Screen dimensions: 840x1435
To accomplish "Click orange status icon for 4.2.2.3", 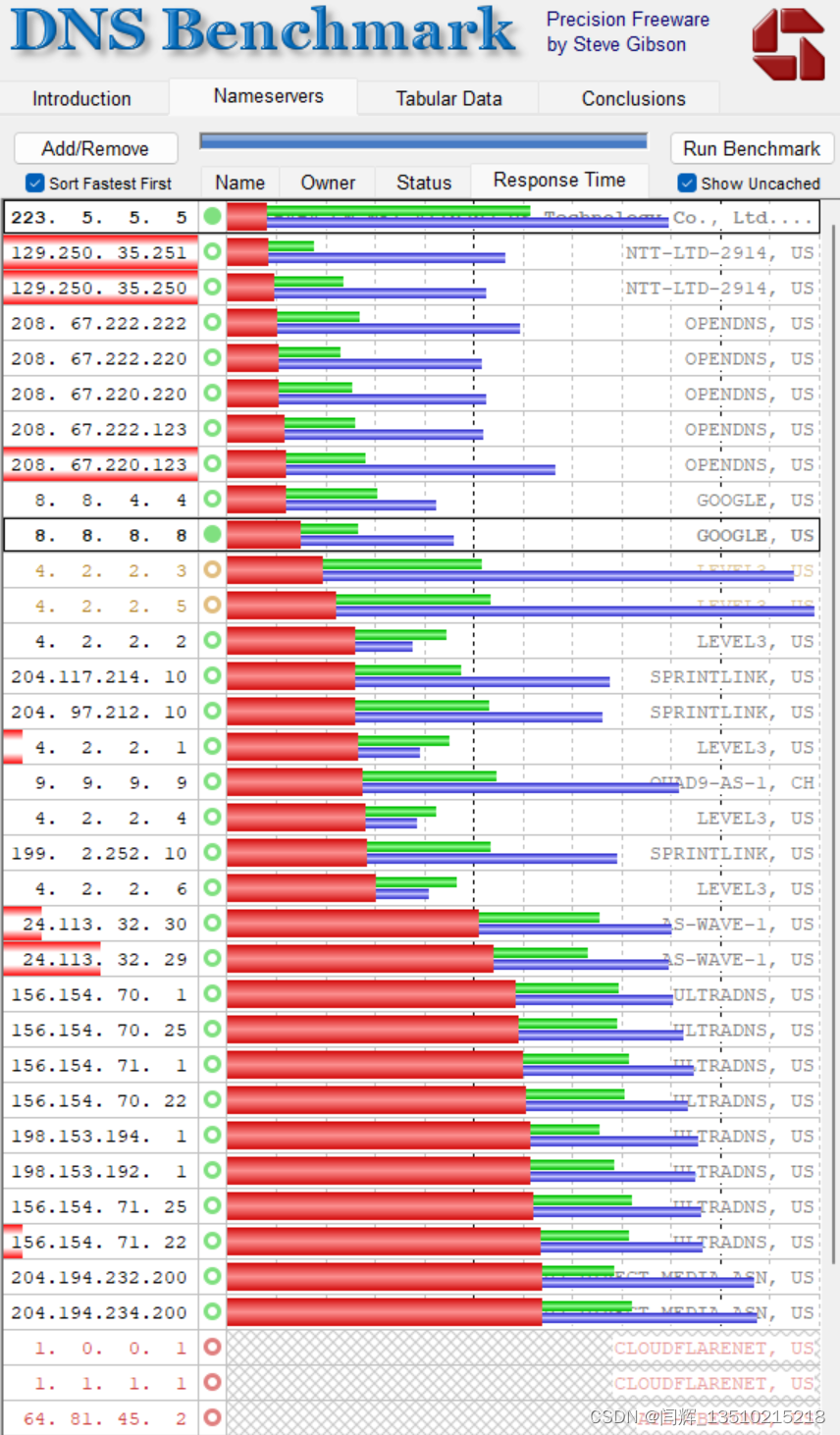I will click(212, 569).
